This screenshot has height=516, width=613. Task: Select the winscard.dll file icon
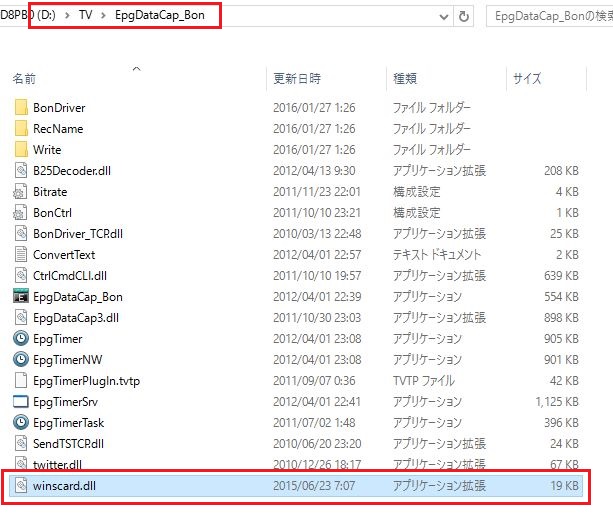click(21, 486)
